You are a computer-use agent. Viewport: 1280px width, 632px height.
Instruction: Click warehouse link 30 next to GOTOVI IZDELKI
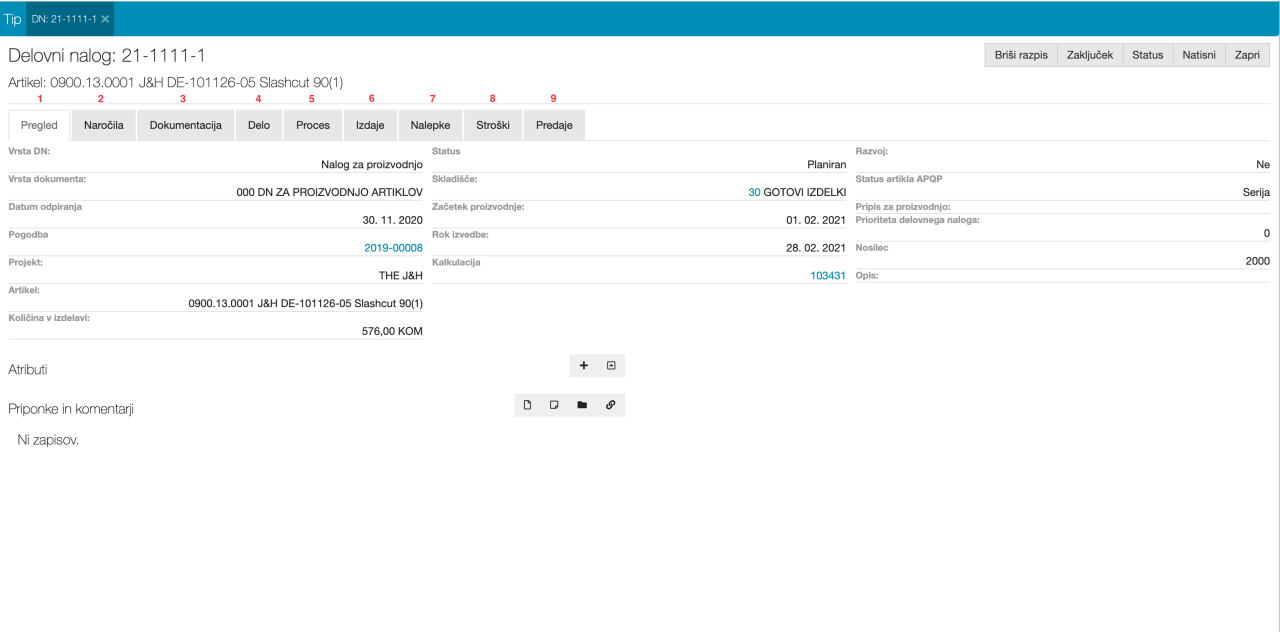(754, 192)
